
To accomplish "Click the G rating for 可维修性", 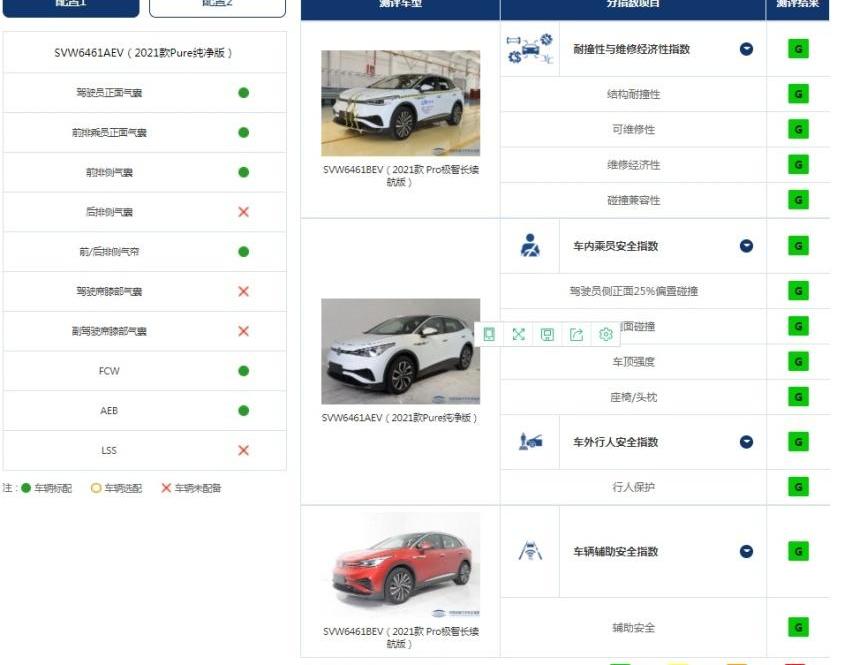I will (798, 129).
